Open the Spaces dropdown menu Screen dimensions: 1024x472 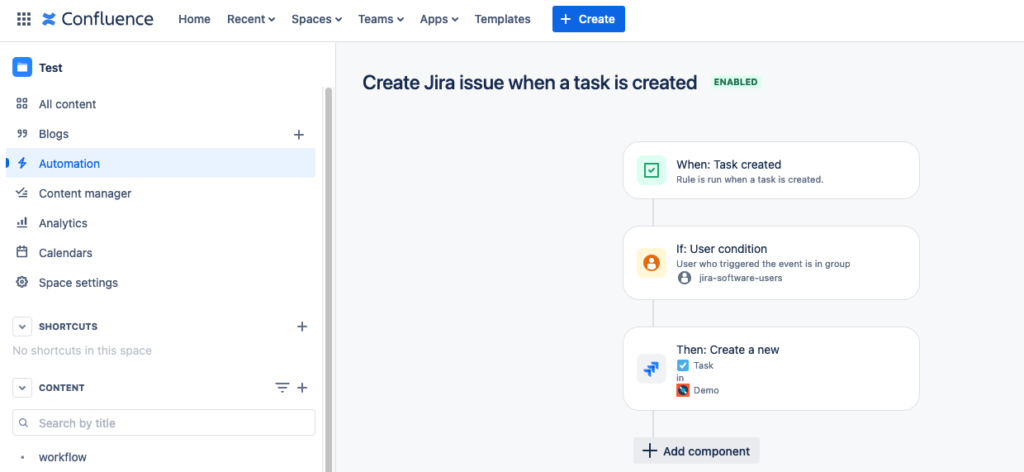click(317, 19)
